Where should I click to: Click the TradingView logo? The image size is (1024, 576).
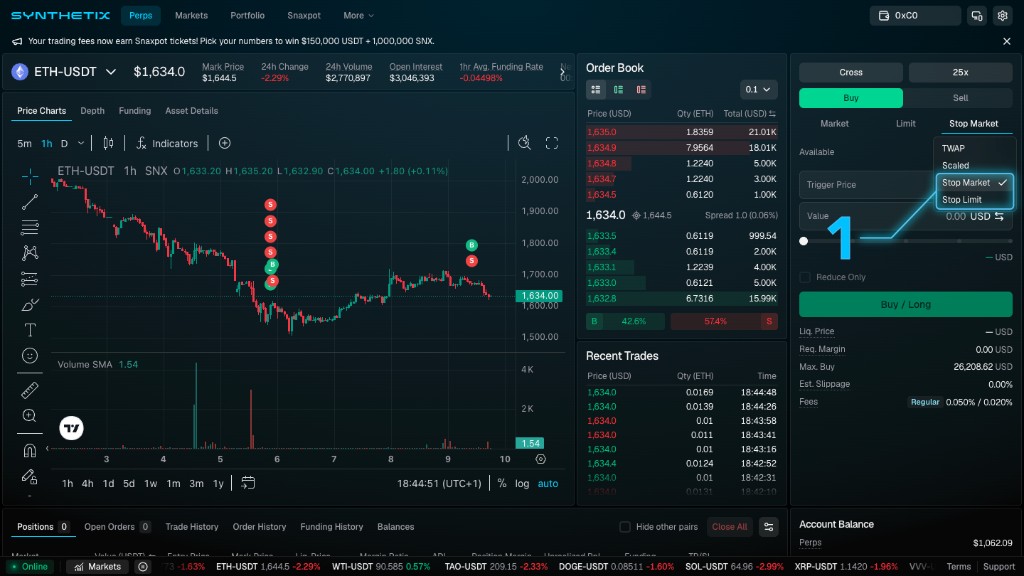71,428
